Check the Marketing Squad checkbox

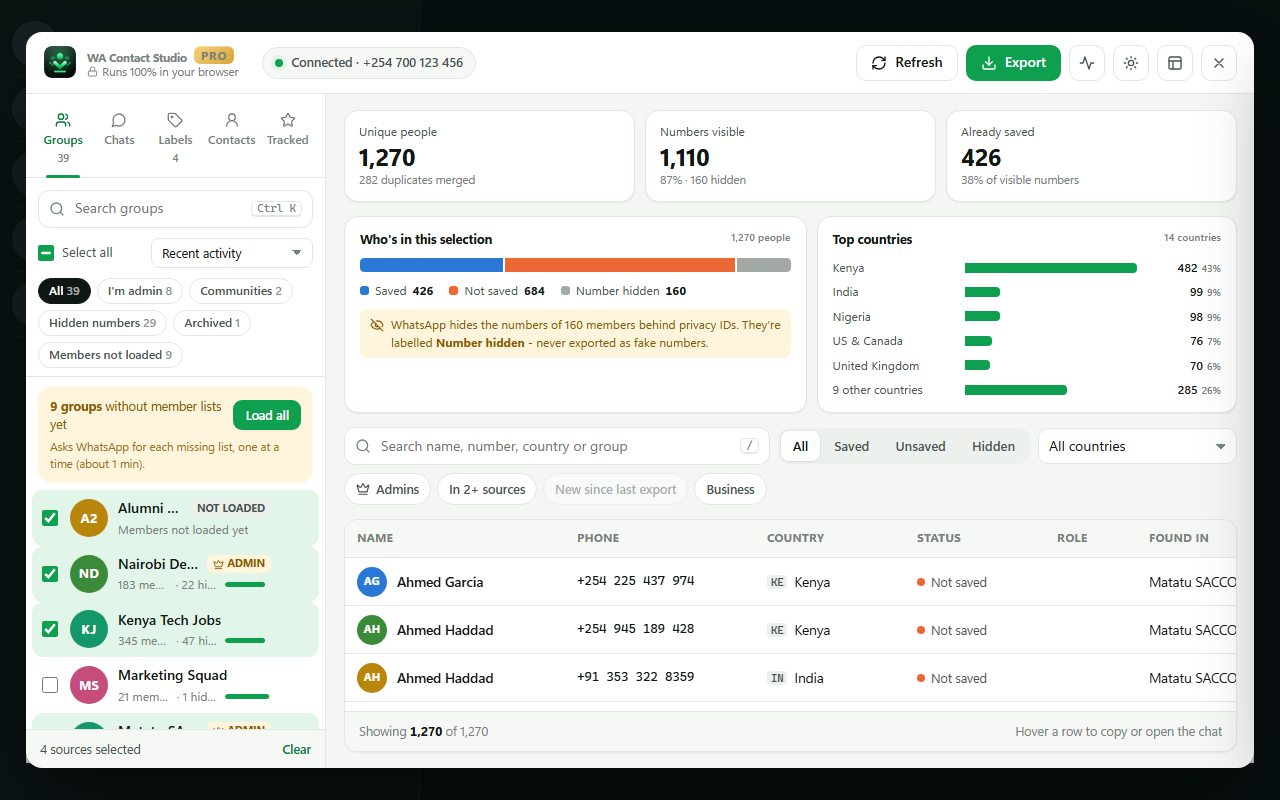pos(50,685)
